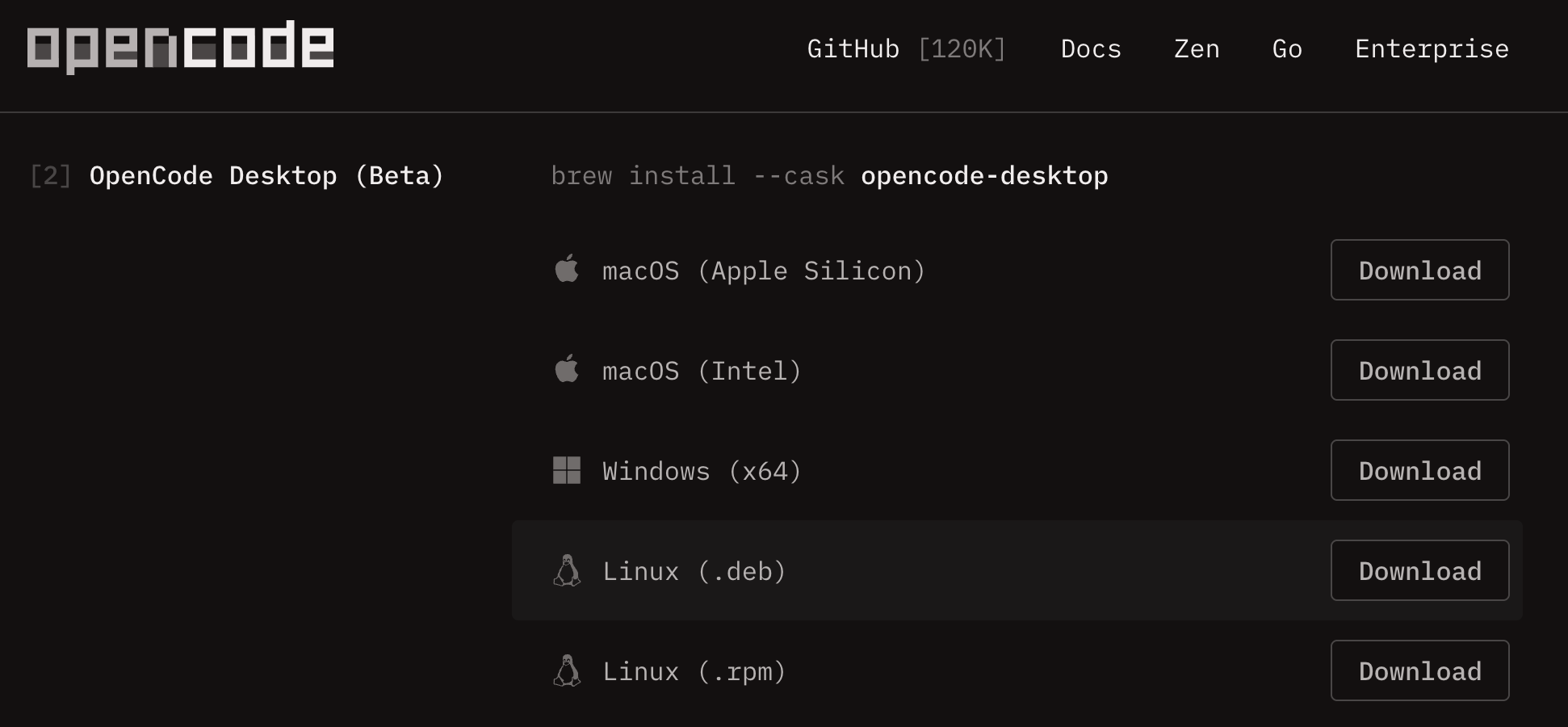The image size is (1568, 727).
Task: Download the Windows x64 installer
Action: click(1419, 470)
